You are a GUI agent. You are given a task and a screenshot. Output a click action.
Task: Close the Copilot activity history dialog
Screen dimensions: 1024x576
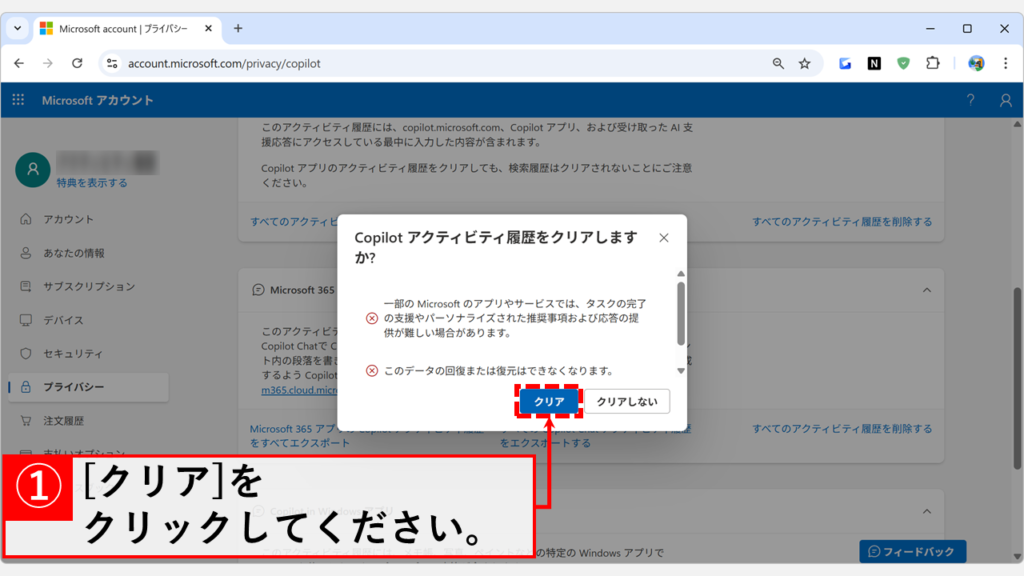click(x=664, y=238)
